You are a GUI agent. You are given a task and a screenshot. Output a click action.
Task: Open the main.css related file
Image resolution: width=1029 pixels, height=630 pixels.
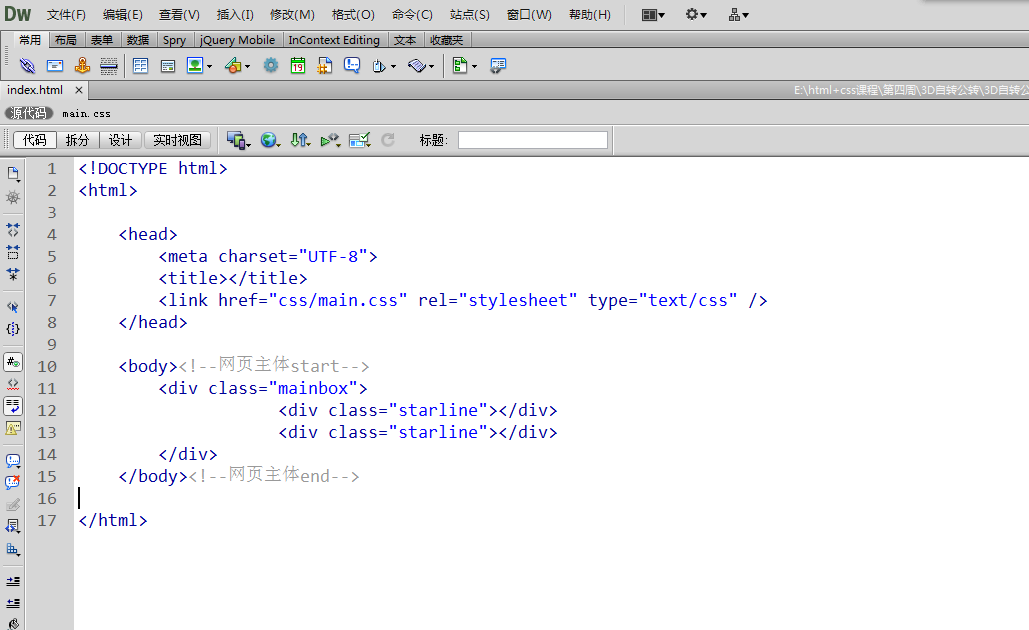click(86, 113)
